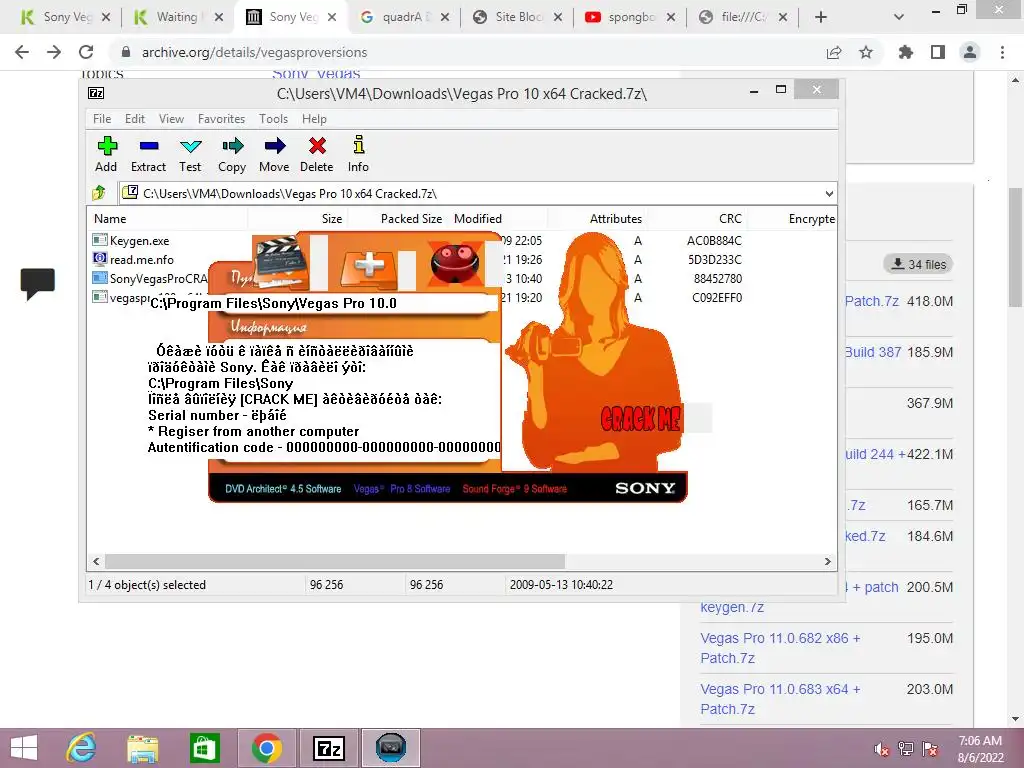Click the red face icon in the keygen
This screenshot has width=1024, height=768.
point(455,263)
